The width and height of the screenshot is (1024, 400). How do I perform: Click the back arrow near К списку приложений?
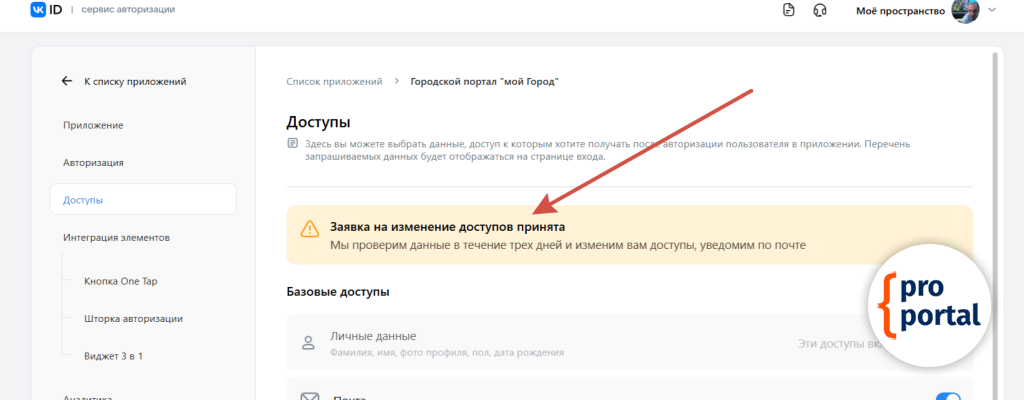pos(67,82)
